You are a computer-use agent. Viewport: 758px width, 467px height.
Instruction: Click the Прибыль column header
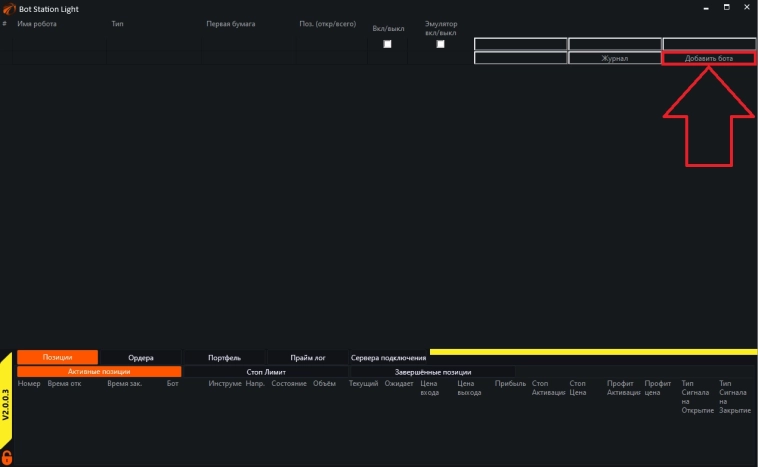pyautogui.click(x=509, y=384)
